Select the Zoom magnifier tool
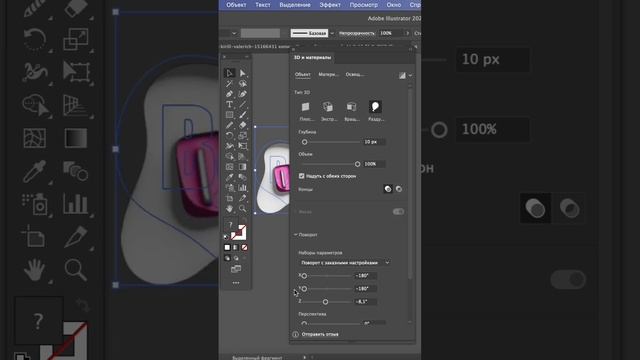 (x=242, y=209)
